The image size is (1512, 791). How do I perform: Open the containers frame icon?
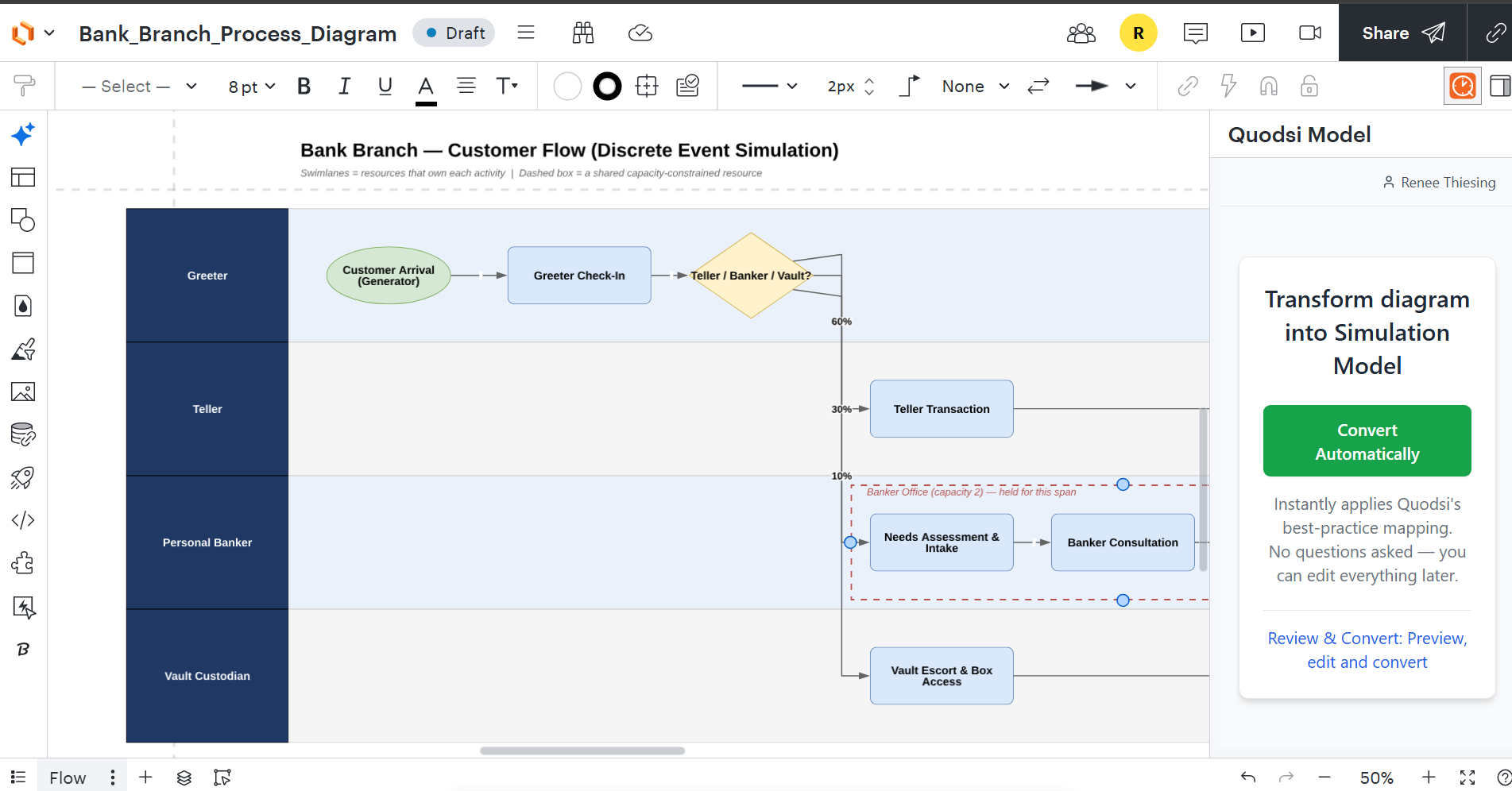click(23, 263)
